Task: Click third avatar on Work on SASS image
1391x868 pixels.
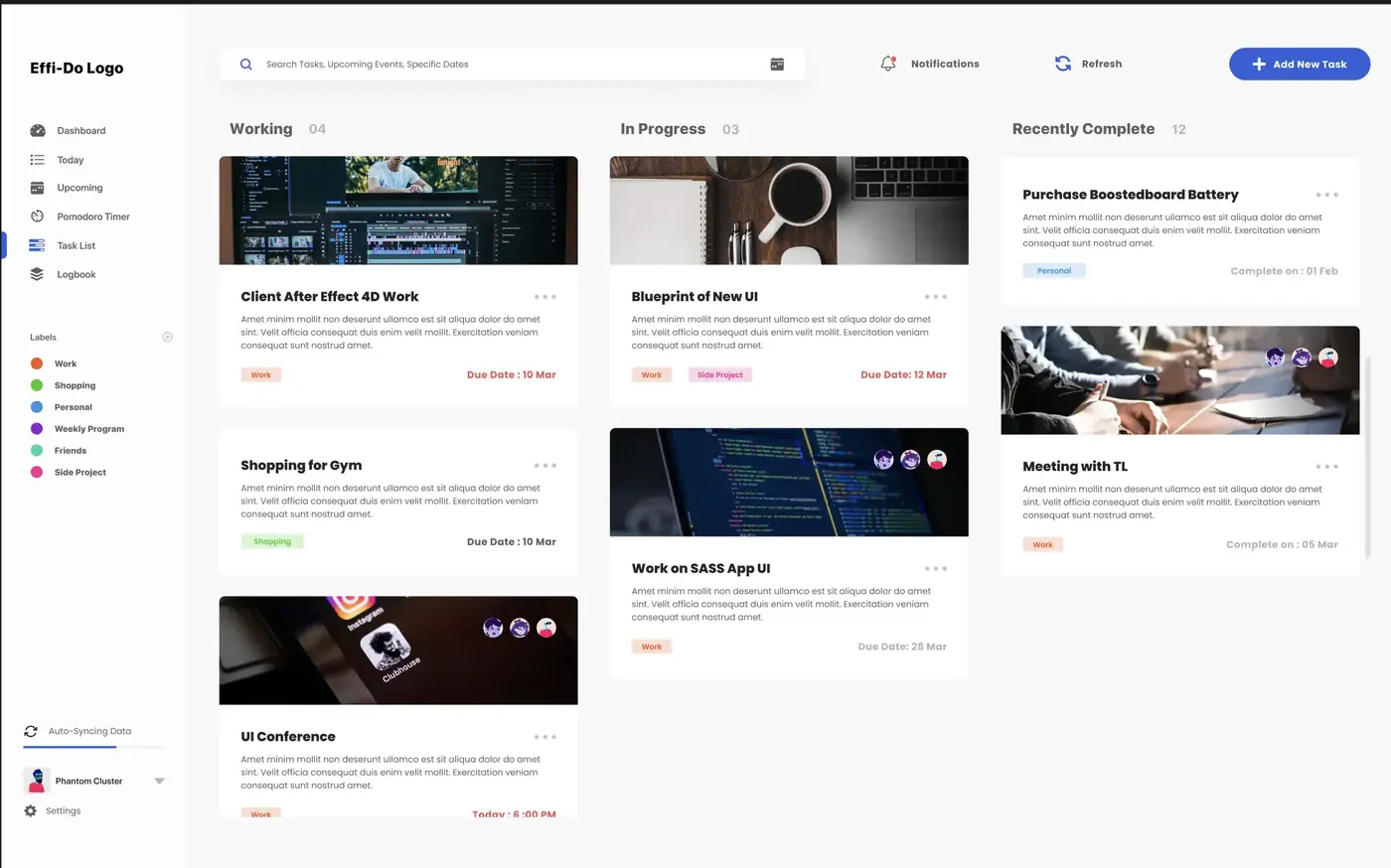Action: [937, 459]
